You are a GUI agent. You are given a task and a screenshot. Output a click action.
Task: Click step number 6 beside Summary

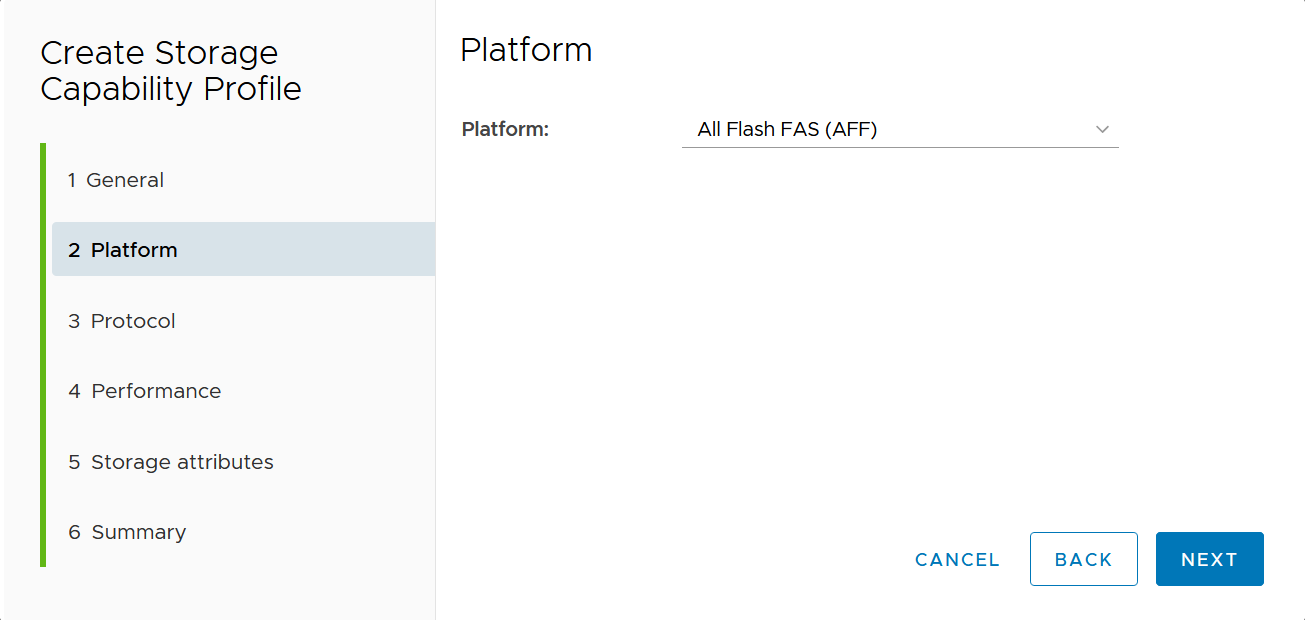click(x=74, y=532)
